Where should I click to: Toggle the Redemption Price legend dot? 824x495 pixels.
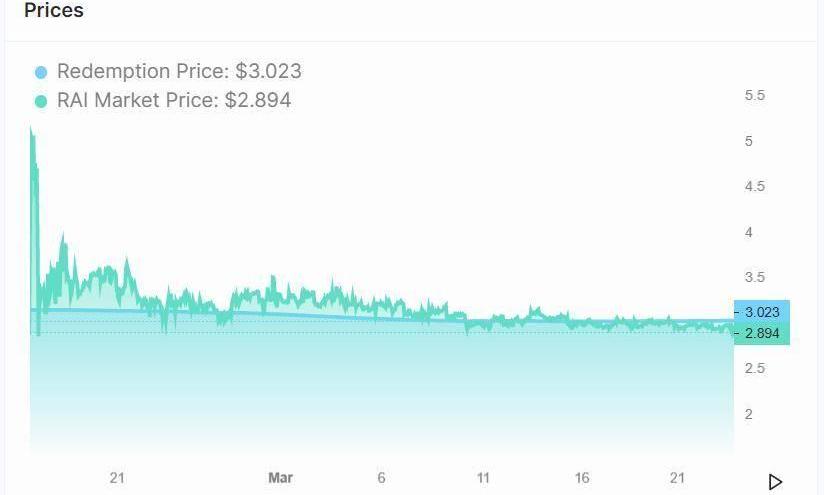(x=41, y=72)
